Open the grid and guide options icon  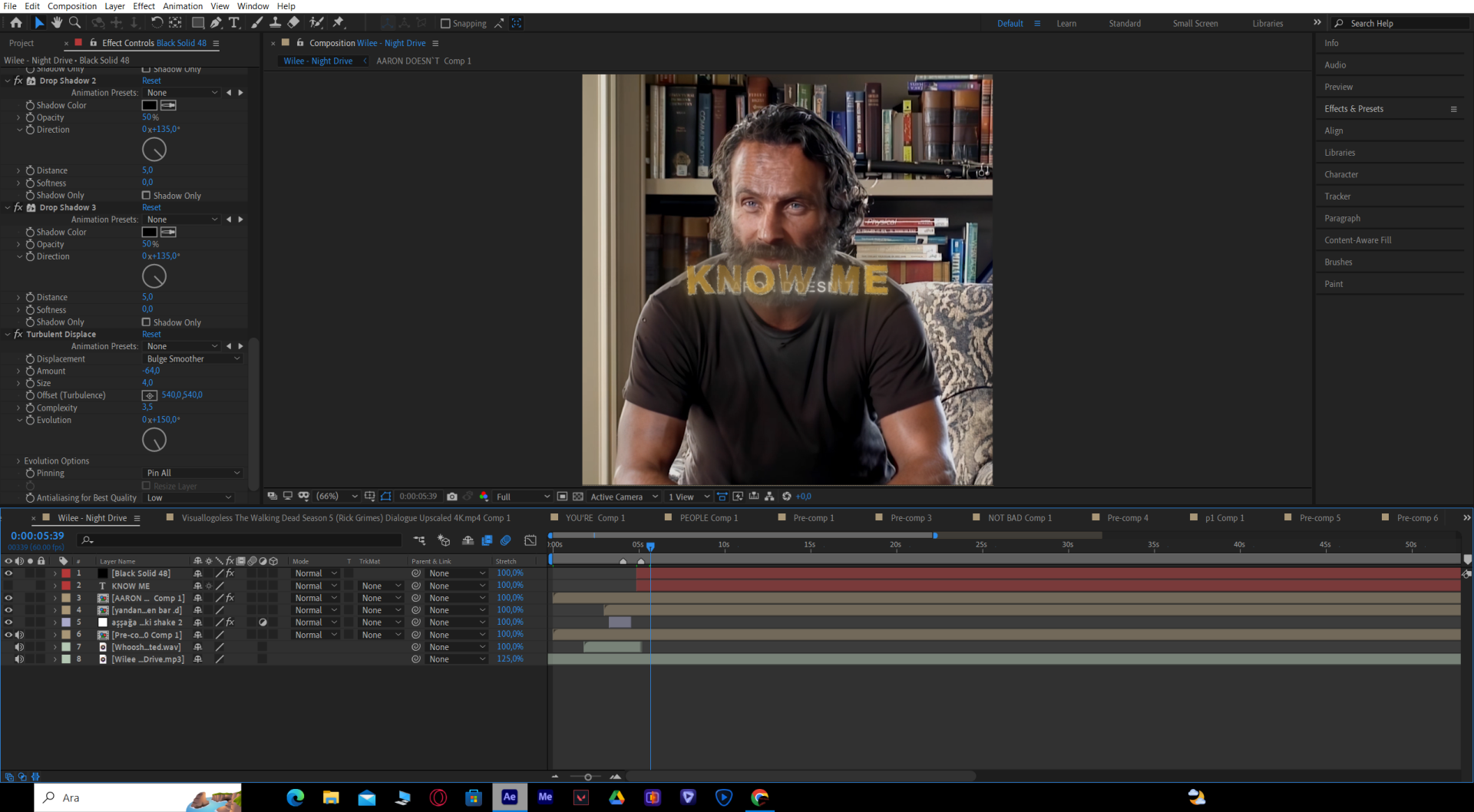[370, 497]
